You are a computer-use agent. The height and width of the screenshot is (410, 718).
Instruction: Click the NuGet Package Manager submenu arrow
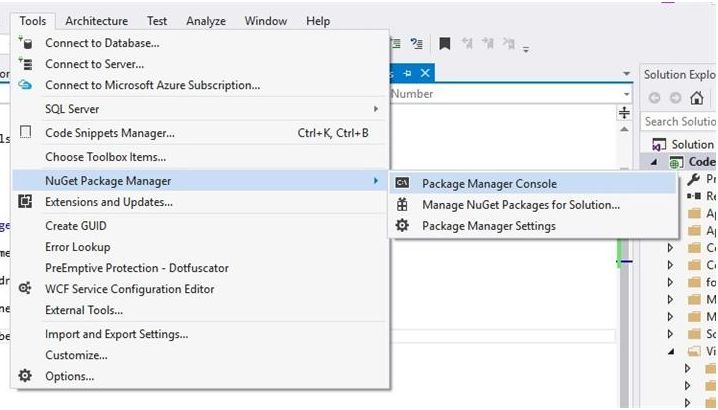tap(375, 180)
